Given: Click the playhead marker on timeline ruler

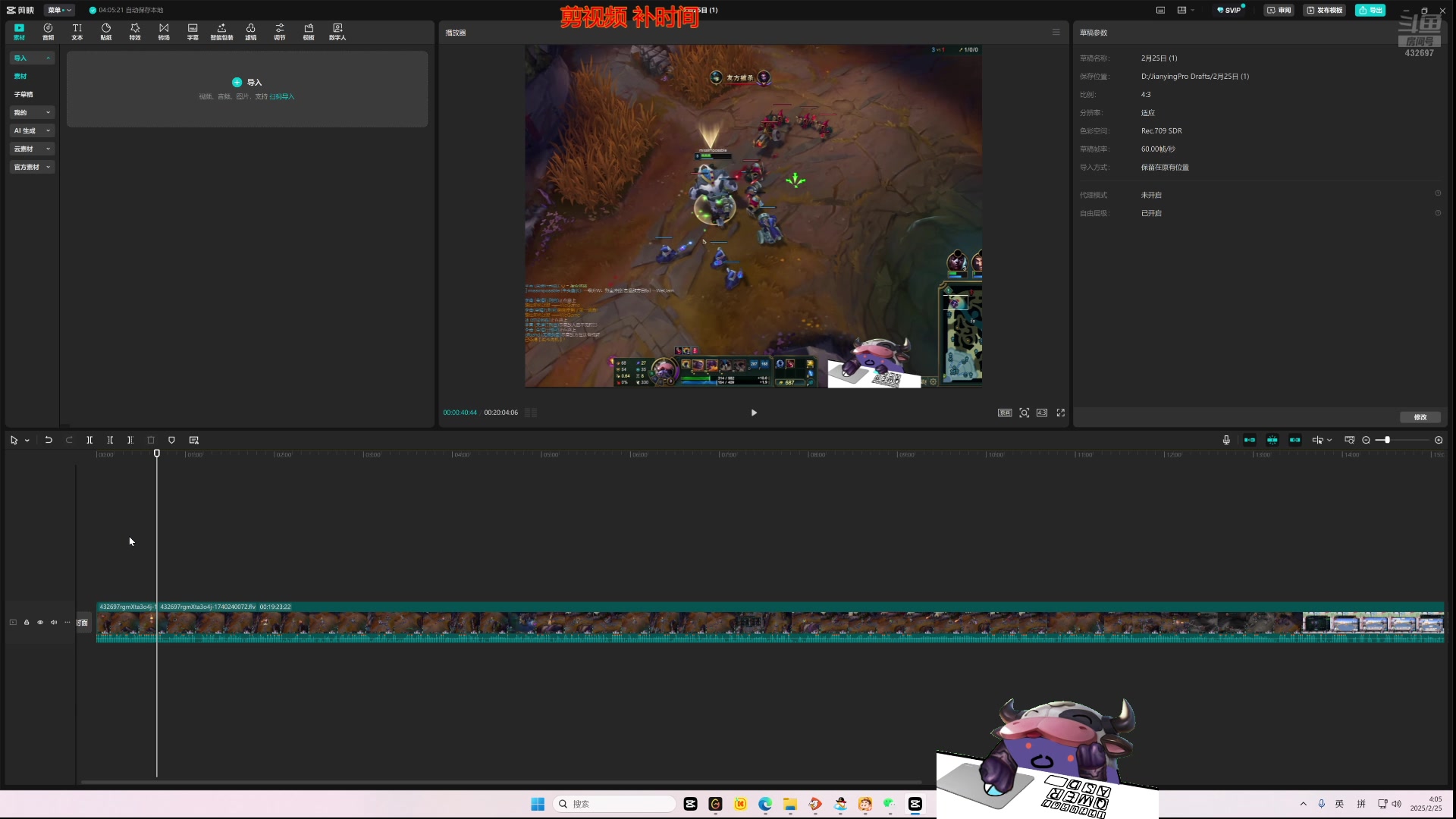Looking at the screenshot, I should pyautogui.click(x=157, y=453).
